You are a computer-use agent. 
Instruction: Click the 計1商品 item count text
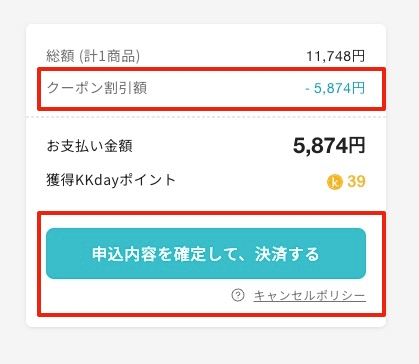coord(110,56)
